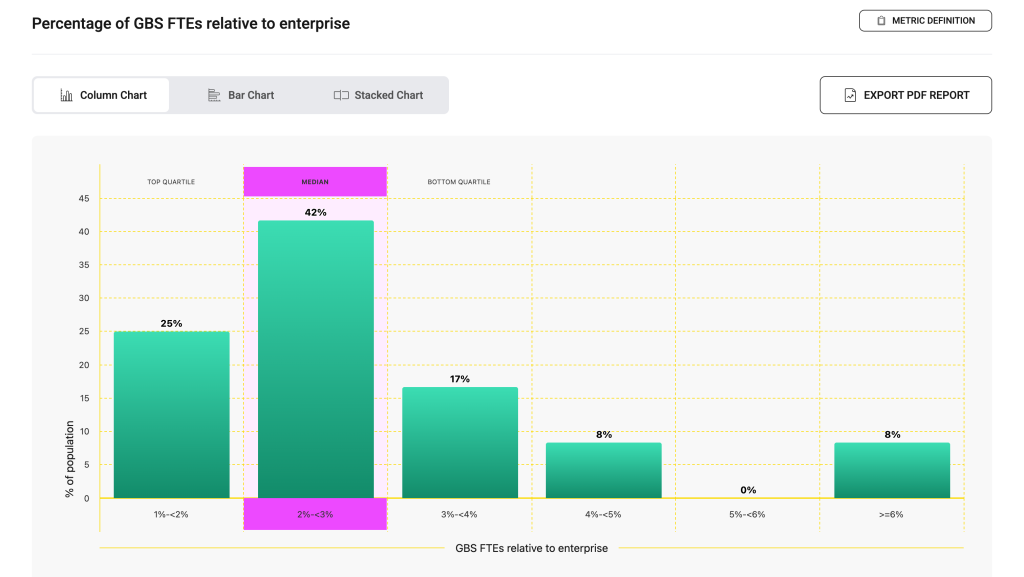Screen dimensions: 1024x577
Task: Click the BOTTOM QUARTILE label
Action: (x=459, y=182)
